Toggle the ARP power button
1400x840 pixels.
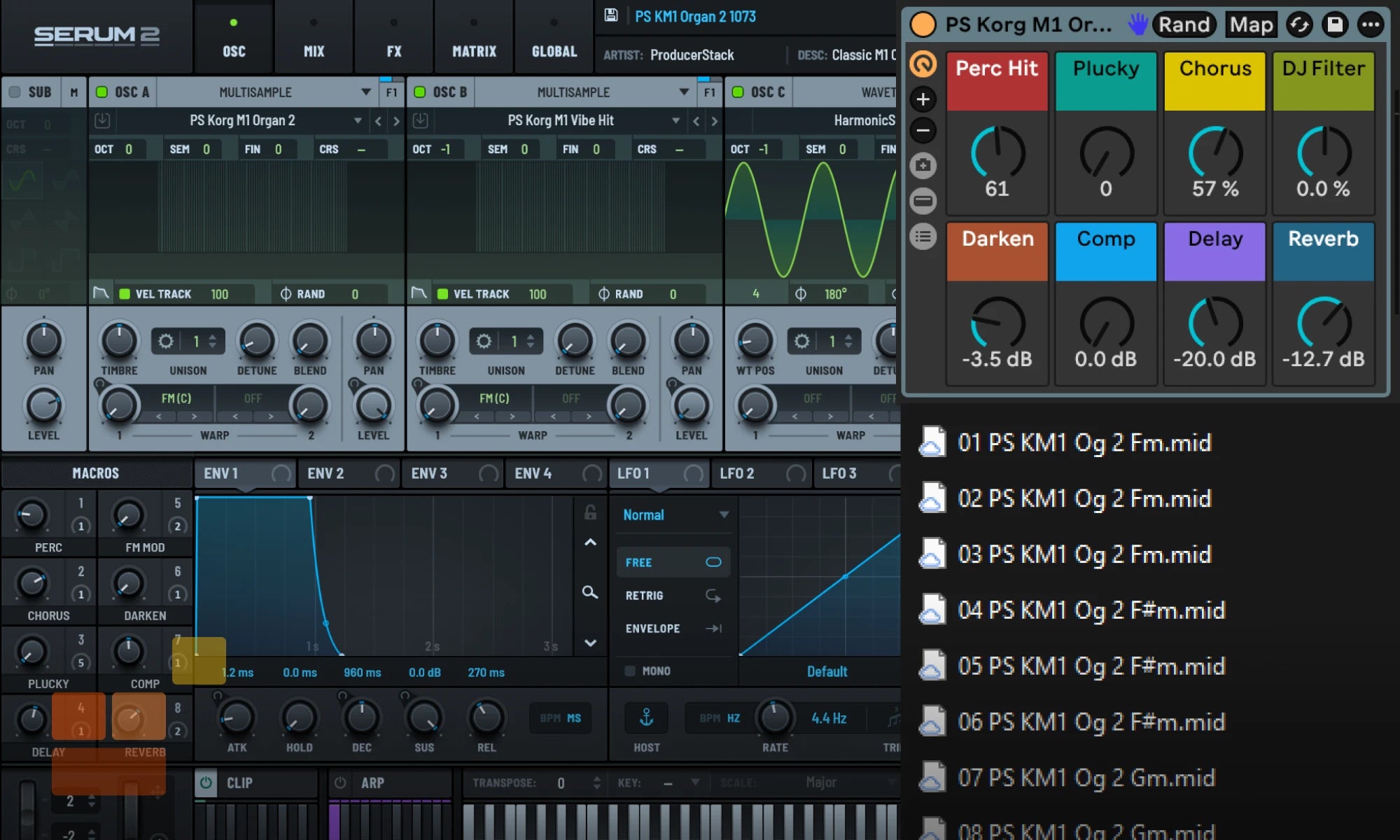pos(340,783)
